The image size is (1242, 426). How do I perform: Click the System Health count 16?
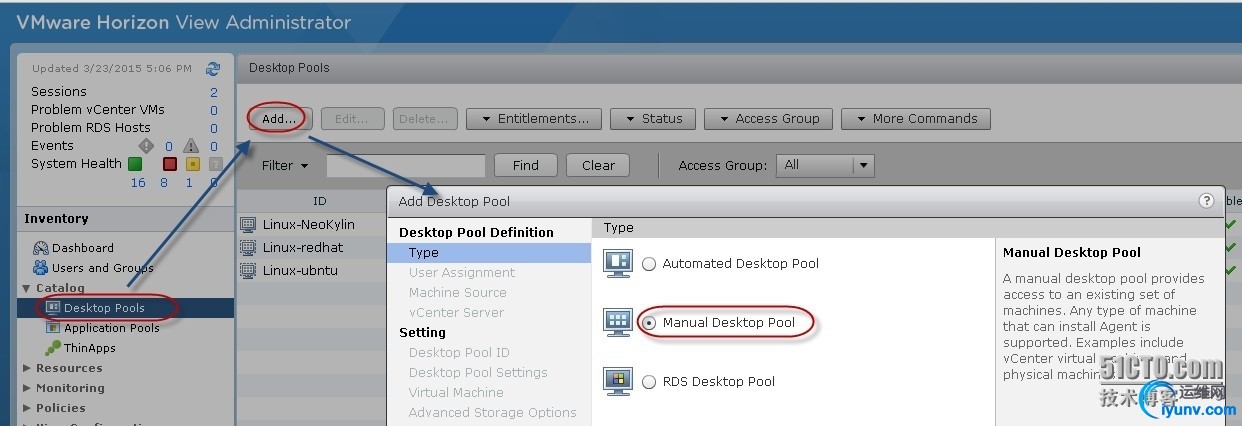coord(138,182)
